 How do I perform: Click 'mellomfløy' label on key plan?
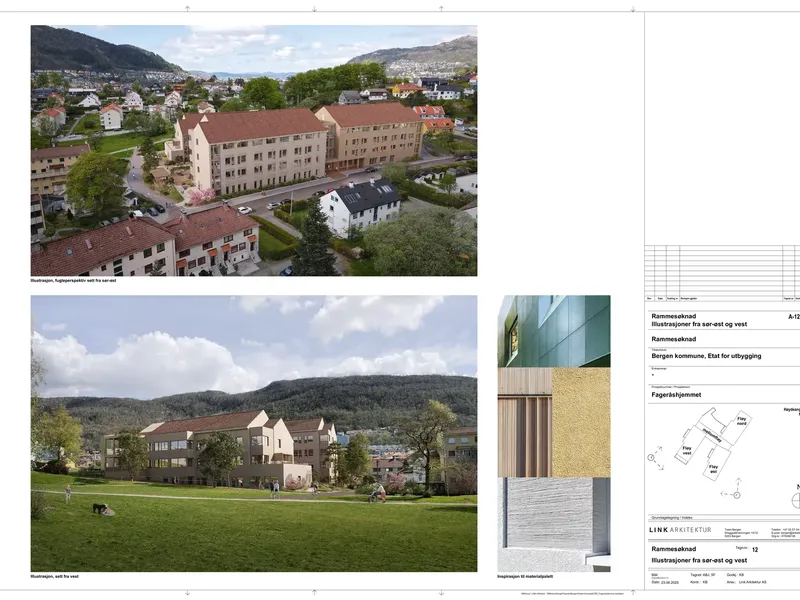pos(712,437)
